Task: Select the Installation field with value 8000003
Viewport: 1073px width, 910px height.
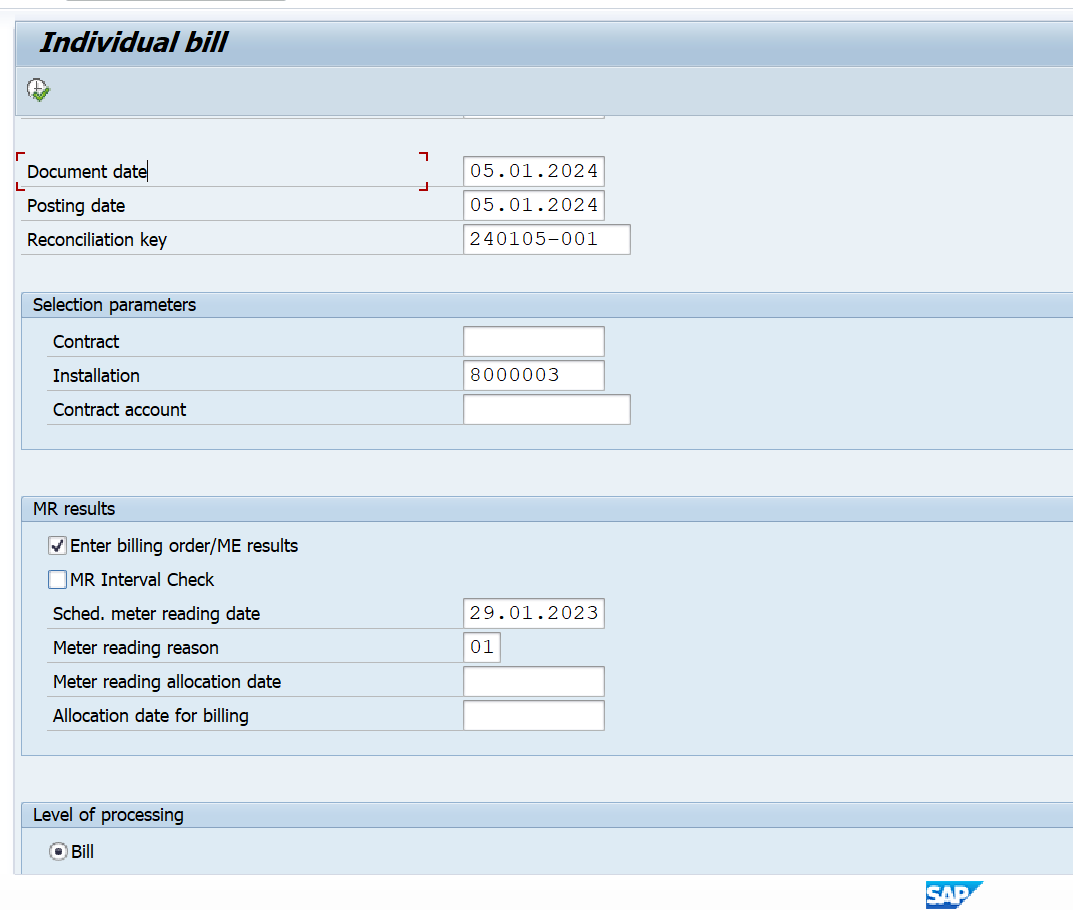Action: [534, 376]
